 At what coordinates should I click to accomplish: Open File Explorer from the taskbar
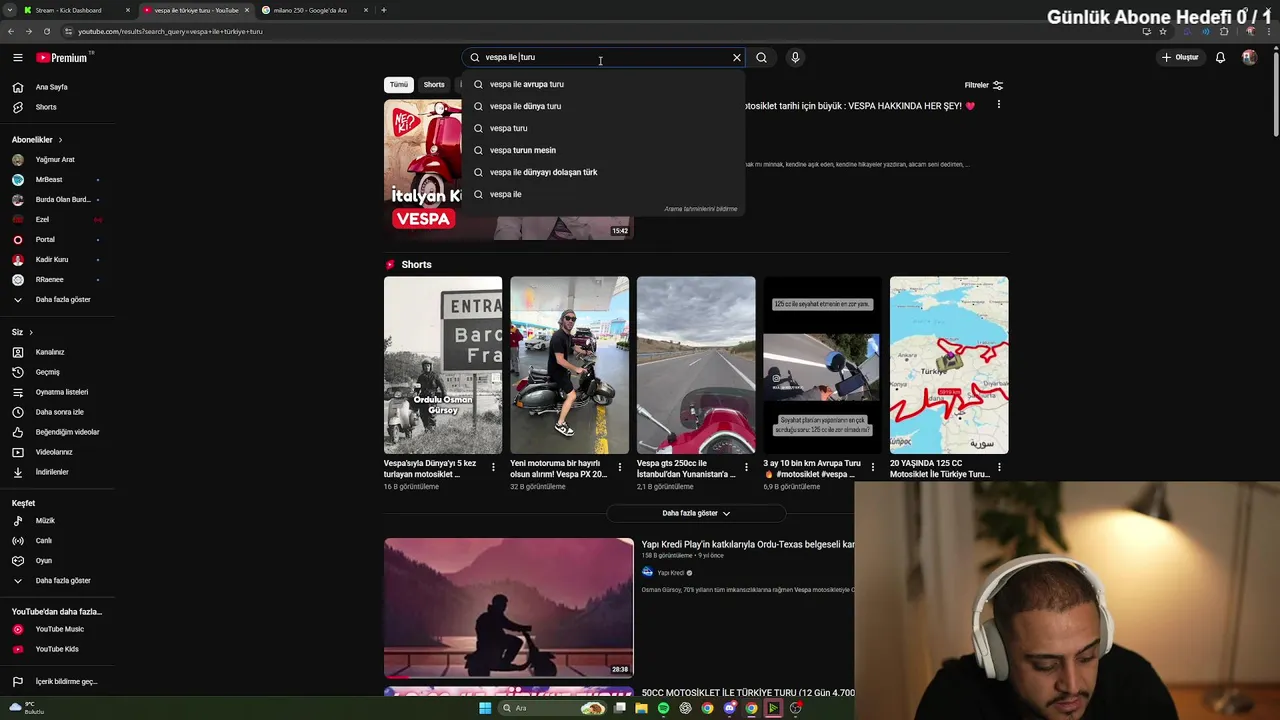[641, 708]
